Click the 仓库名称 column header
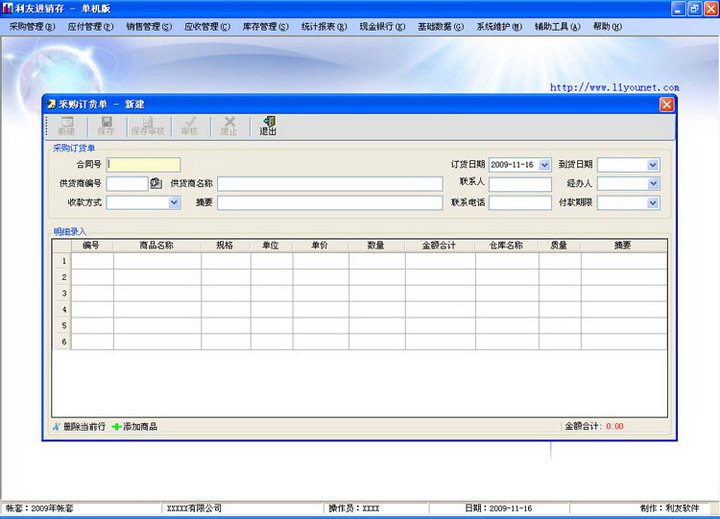The width and height of the screenshot is (720, 519). click(507, 245)
